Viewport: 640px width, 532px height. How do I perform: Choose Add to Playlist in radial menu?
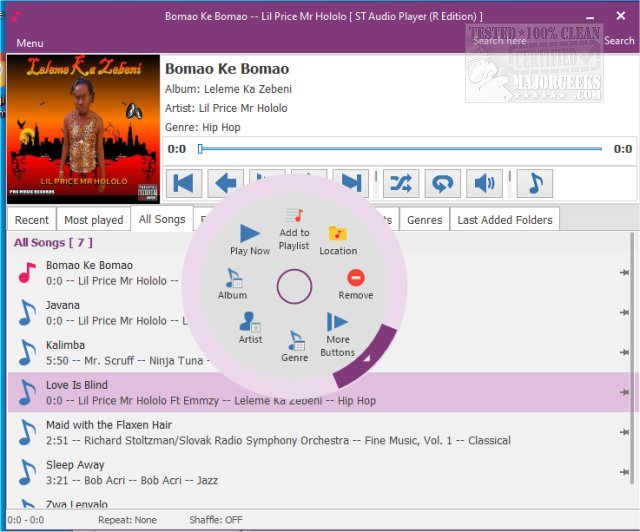(x=294, y=229)
